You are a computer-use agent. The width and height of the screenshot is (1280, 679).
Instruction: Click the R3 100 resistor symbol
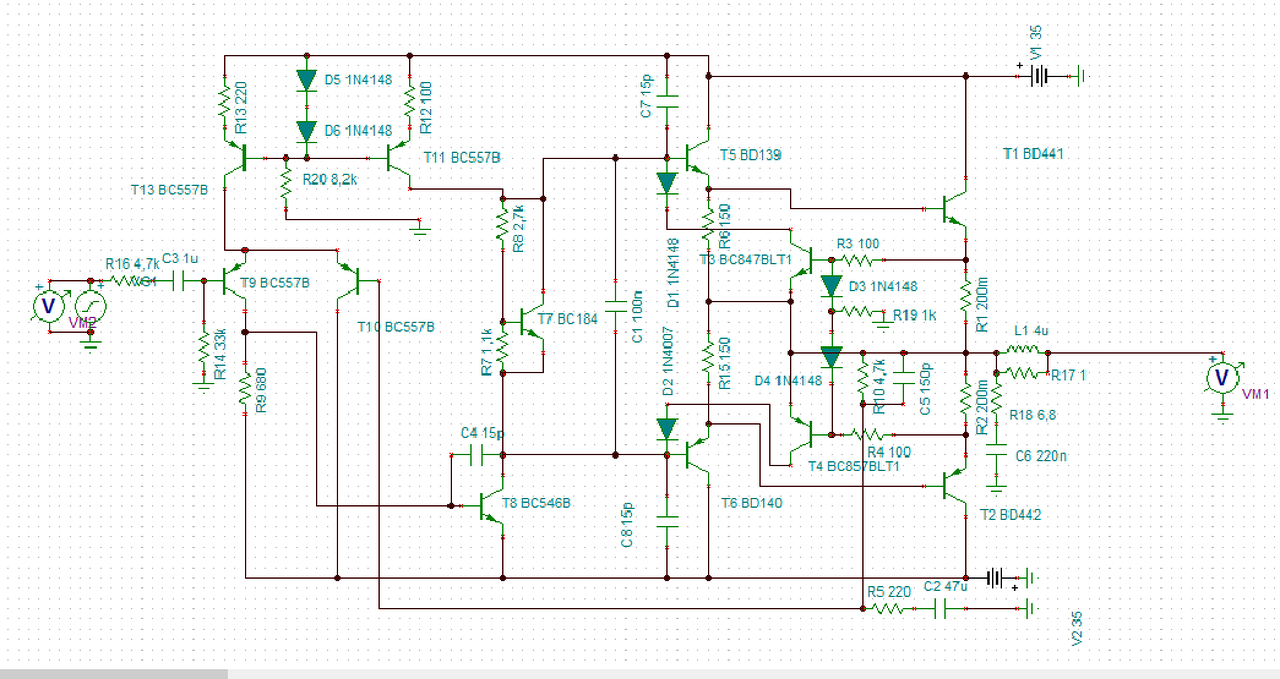[856, 259]
